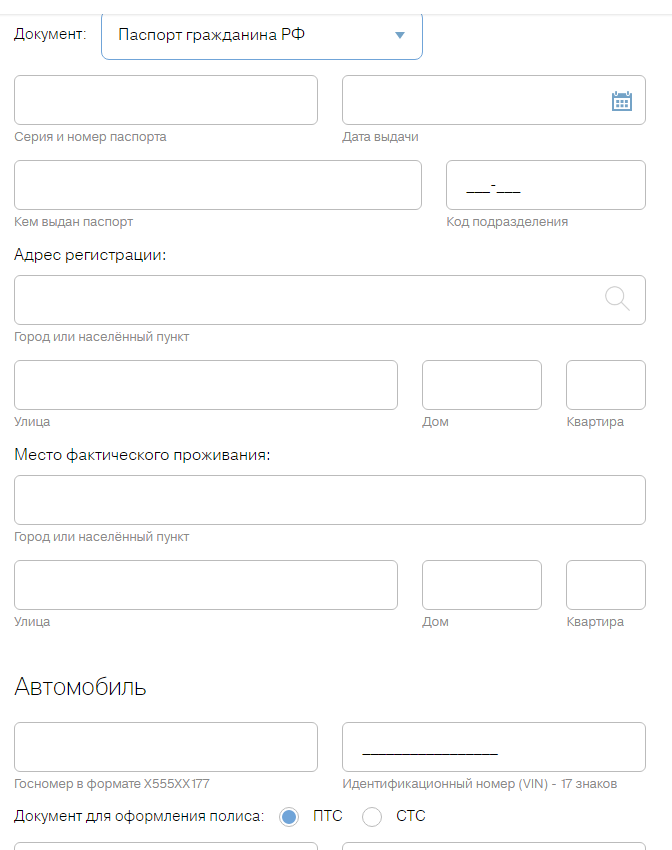Click the registration apartment field
Viewport: 672px width, 850px height.
pos(606,385)
